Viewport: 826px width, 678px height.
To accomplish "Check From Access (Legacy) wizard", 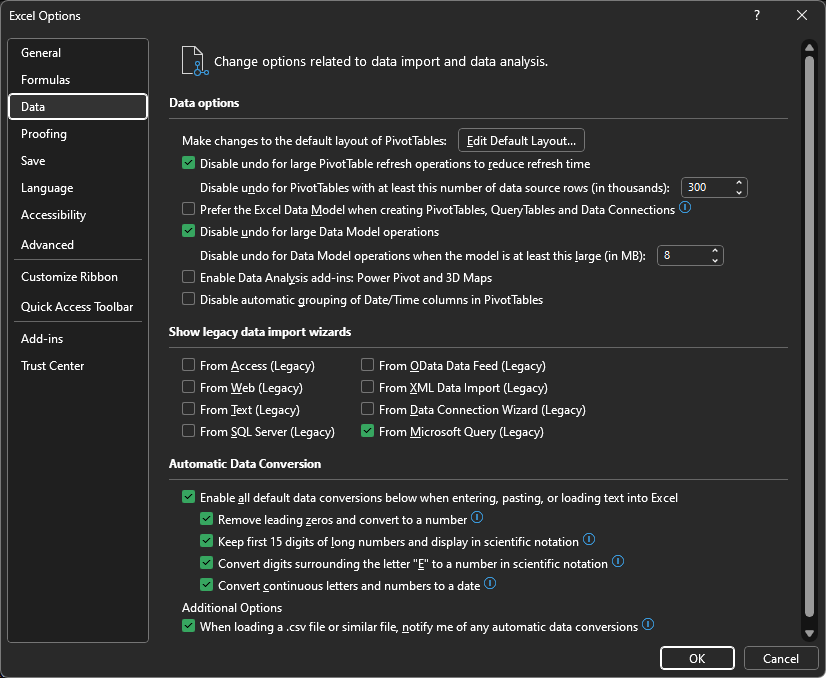I will click(189, 365).
